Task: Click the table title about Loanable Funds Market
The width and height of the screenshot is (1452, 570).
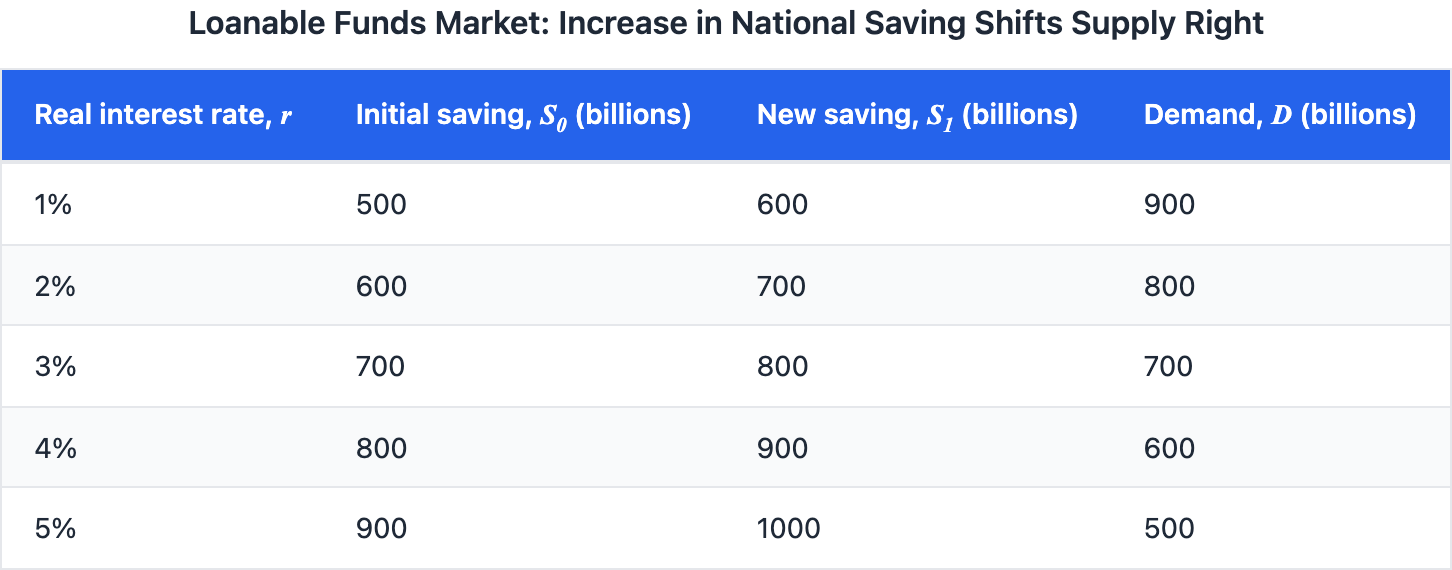Action: point(726,24)
